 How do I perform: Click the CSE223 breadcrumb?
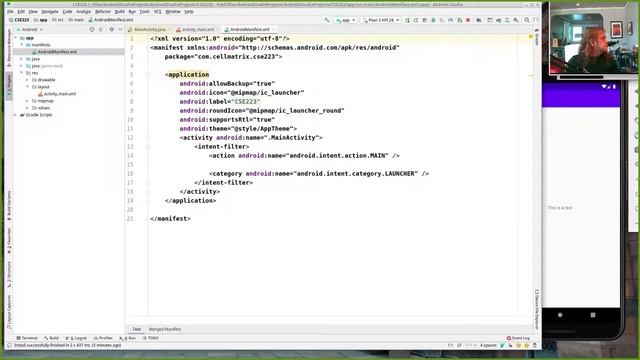click(x=18, y=20)
